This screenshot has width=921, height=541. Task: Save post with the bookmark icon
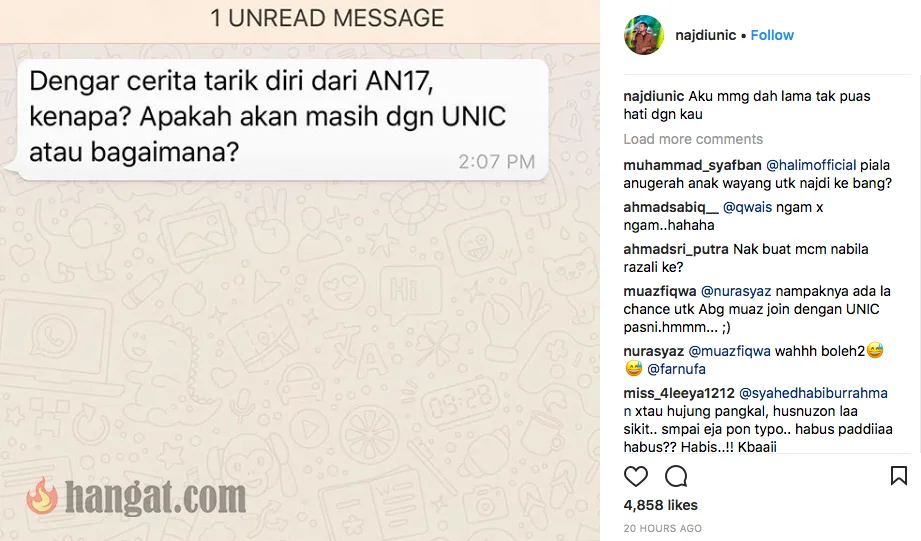click(899, 475)
